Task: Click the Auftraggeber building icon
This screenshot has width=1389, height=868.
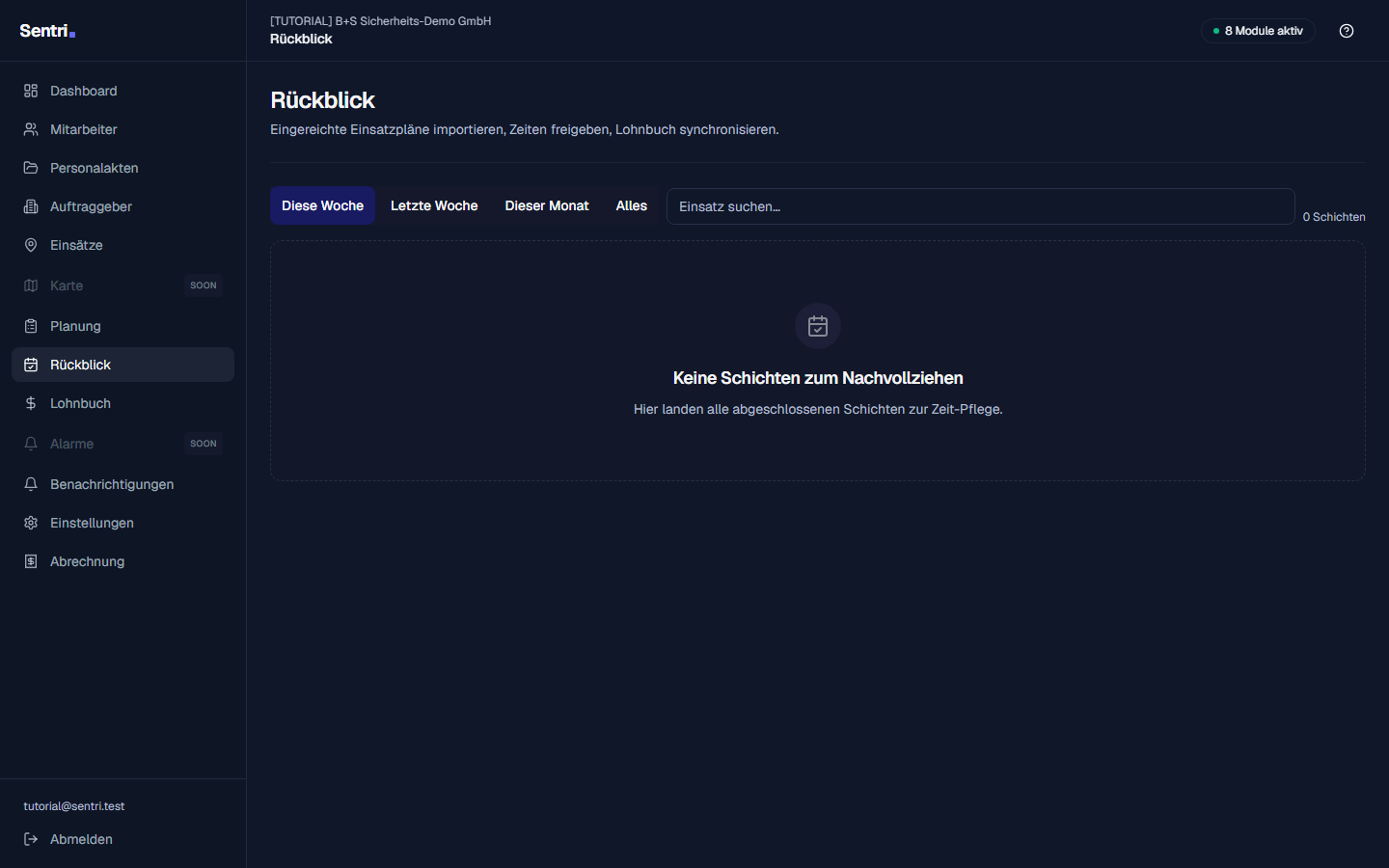Action: [x=31, y=206]
